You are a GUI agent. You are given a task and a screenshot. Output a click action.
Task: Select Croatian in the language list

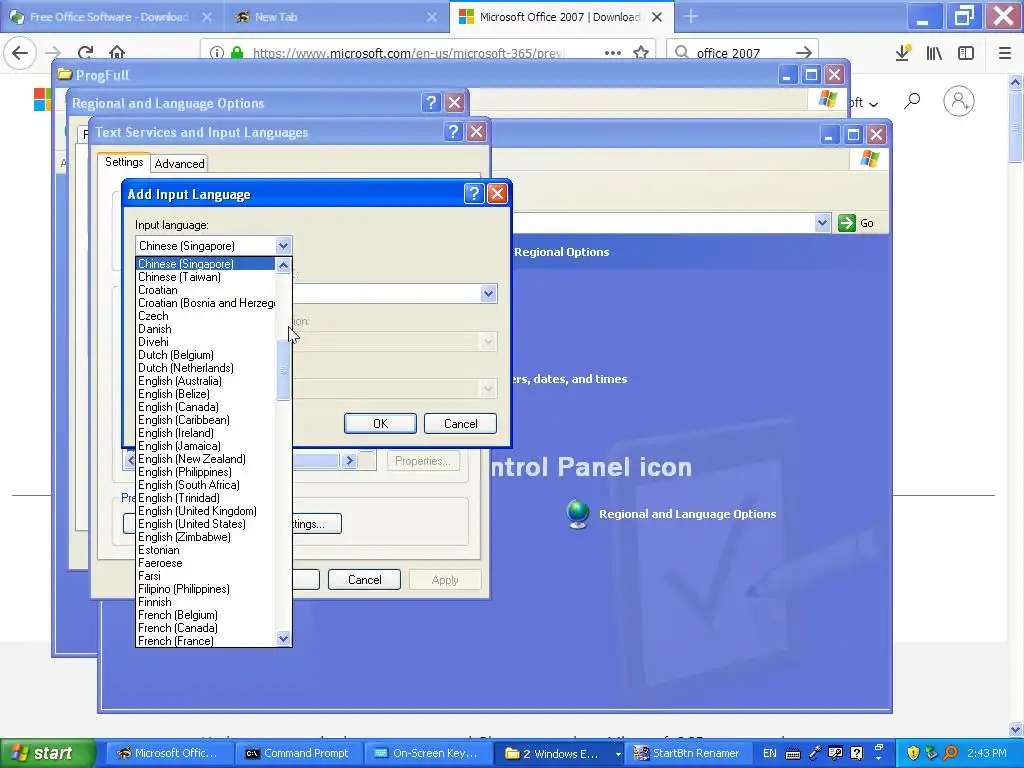coord(206,290)
